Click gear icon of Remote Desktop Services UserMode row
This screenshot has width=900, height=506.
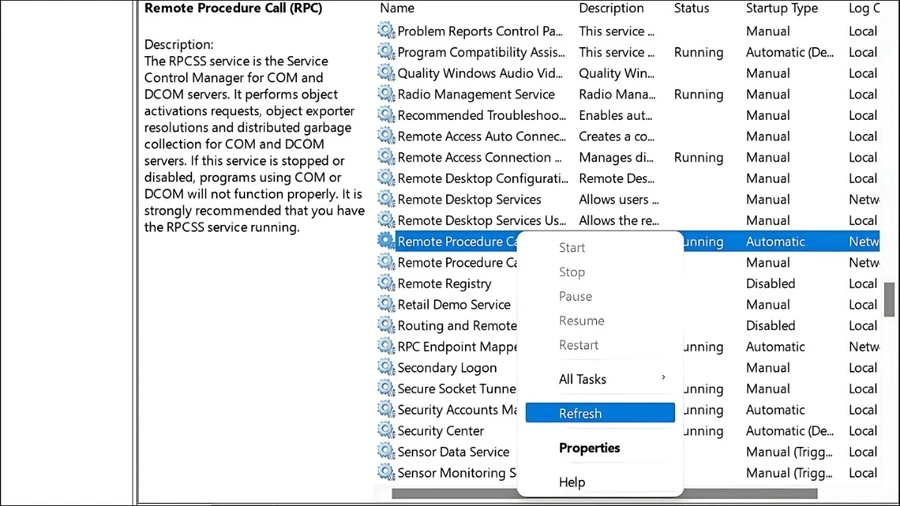tap(386, 220)
